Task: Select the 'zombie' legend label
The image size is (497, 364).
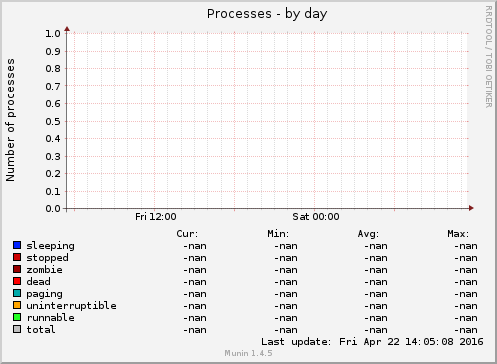Action: pos(44,269)
